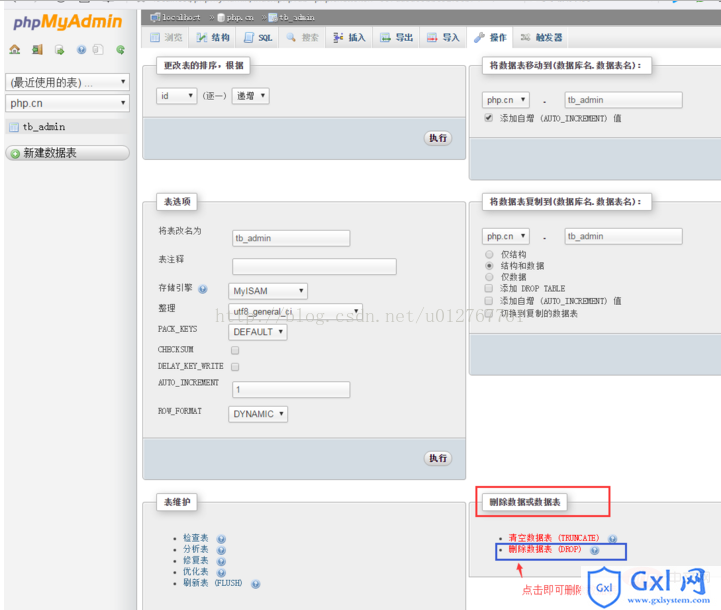
Task: Click 执行 button in sort order section
Action: (x=438, y=138)
